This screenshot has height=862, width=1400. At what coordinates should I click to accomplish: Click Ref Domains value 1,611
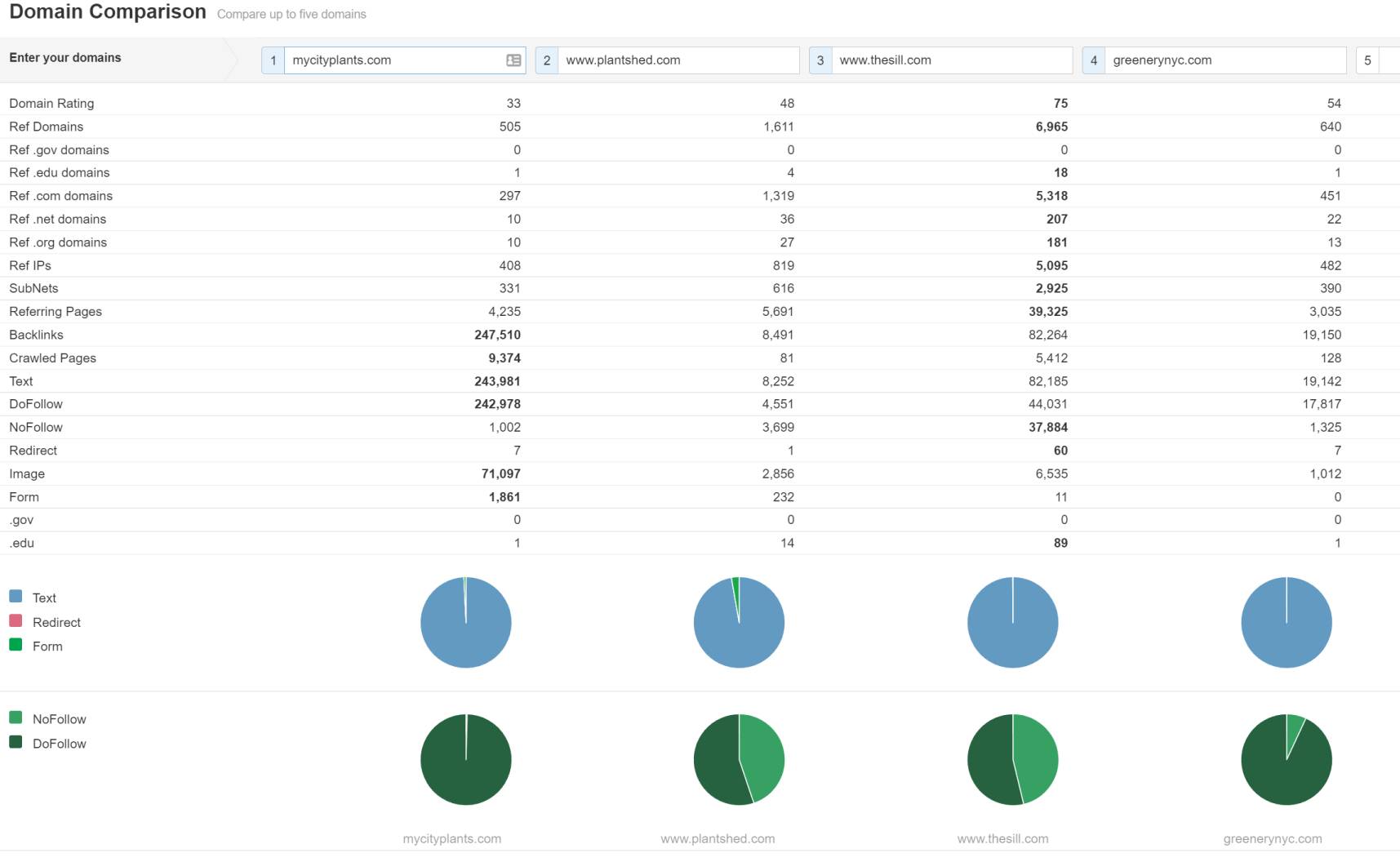tap(779, 127)
